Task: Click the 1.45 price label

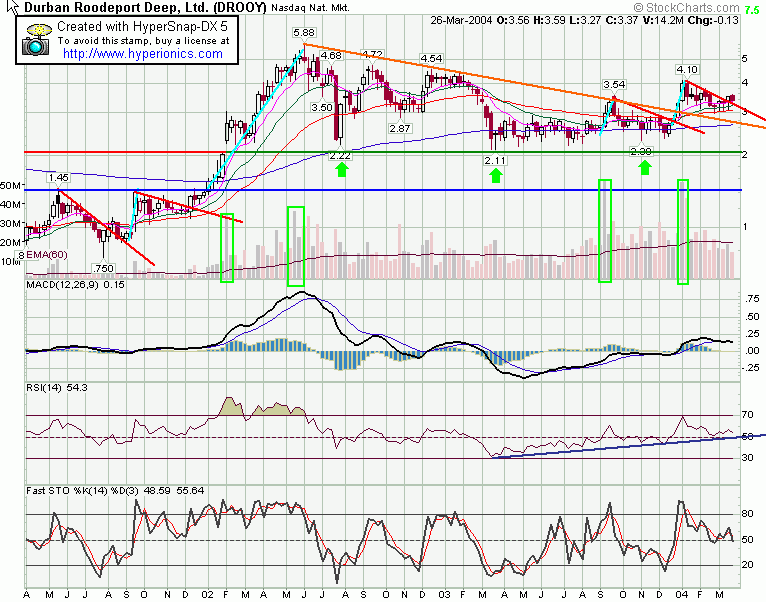Action: click(x=57, y=177)
